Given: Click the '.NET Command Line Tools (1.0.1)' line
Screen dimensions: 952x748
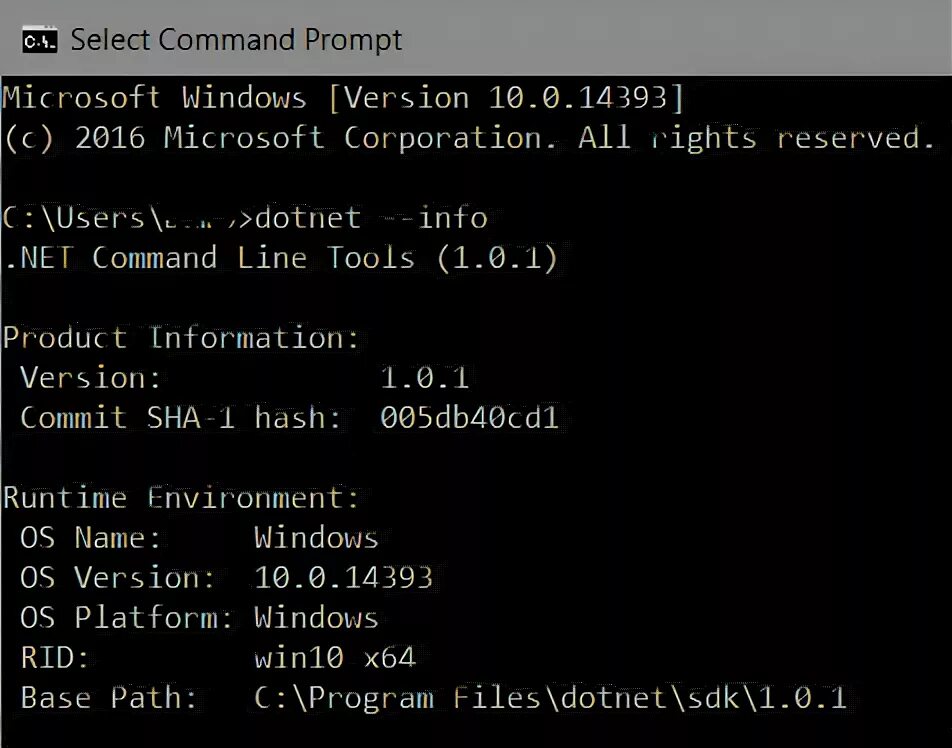Looking at the screenshot, I should (280, 258).
